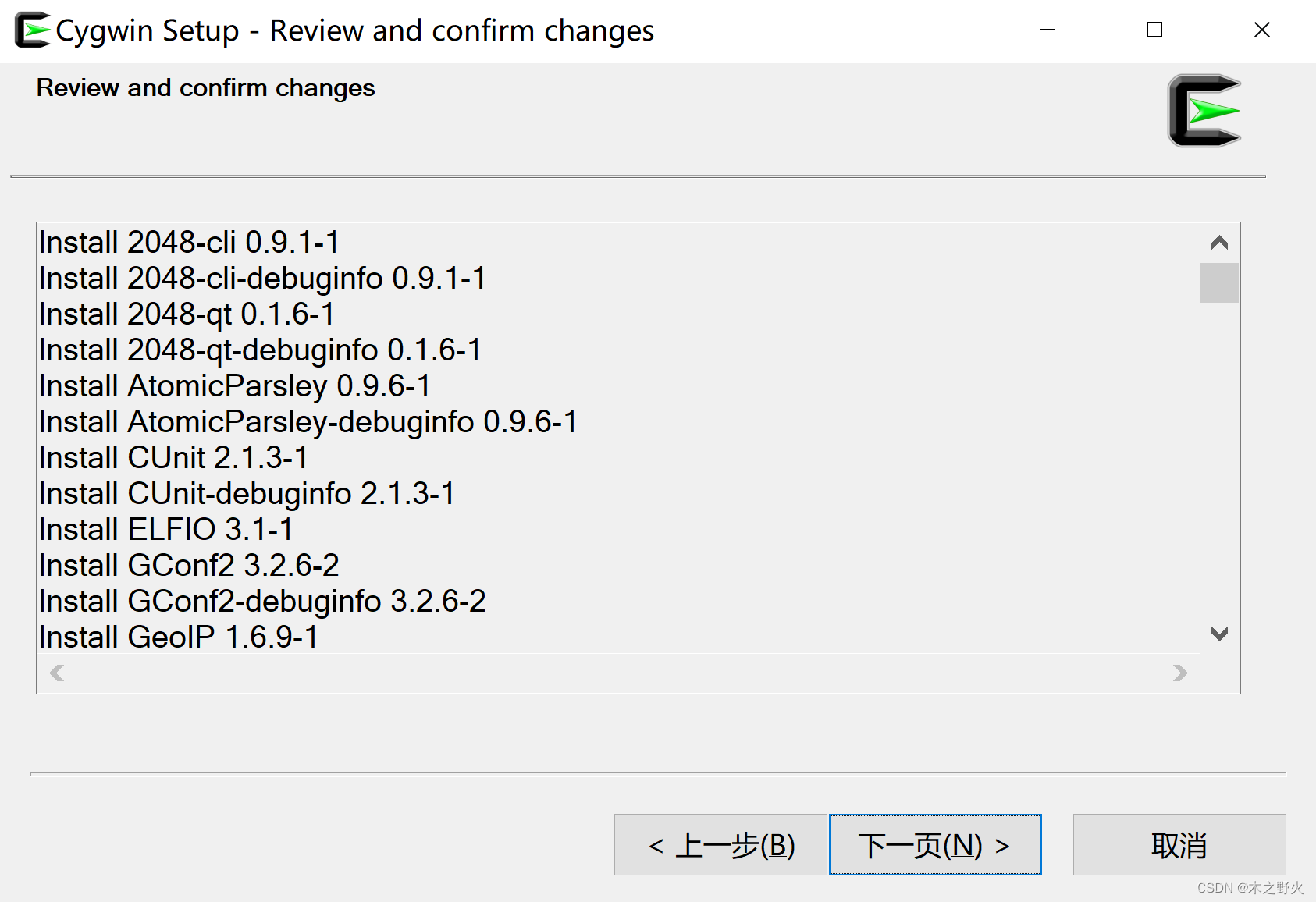Minimize the Cygwin Setup window
The width and height of the screenshot is (1316, 902).
(1047, 30)
